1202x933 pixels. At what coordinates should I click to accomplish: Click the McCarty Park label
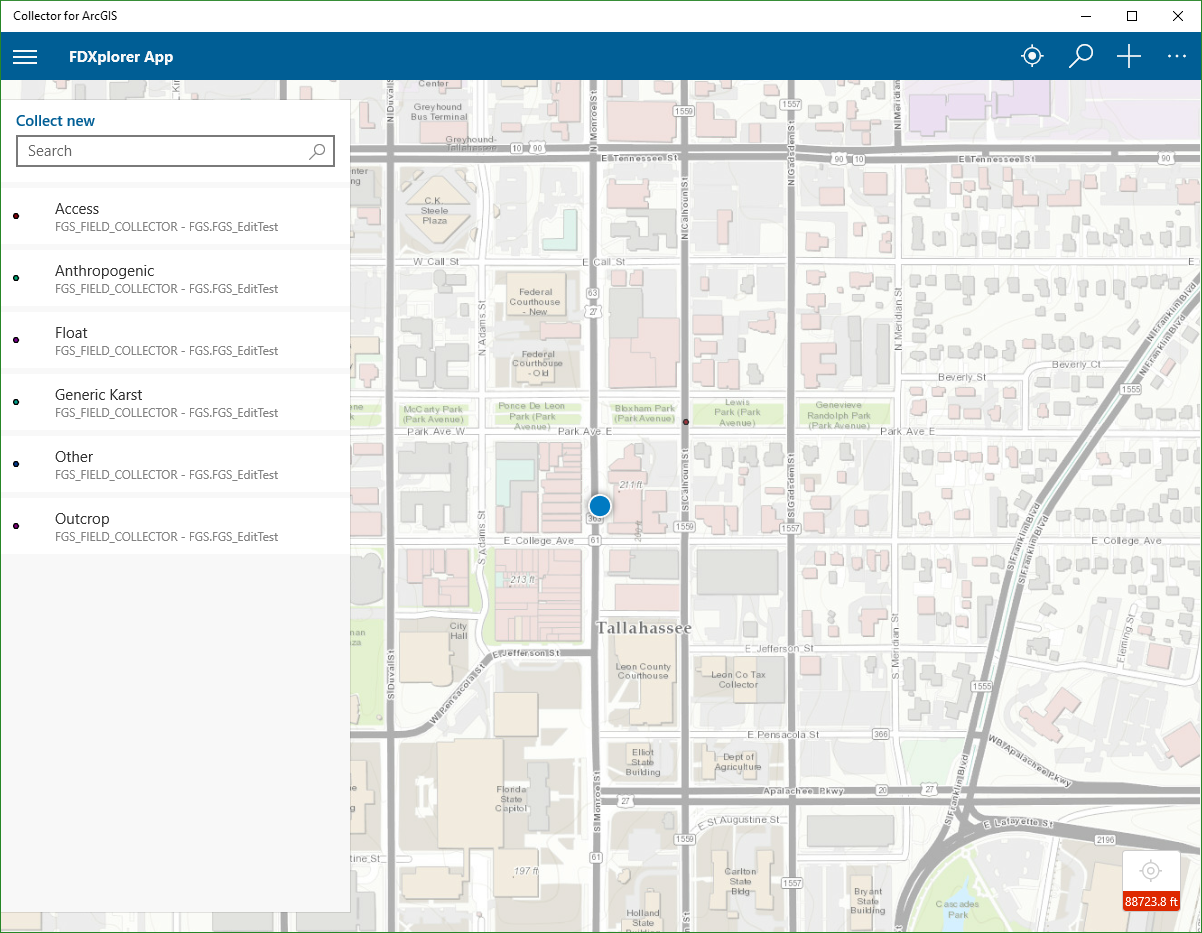[x=433, y=414]
